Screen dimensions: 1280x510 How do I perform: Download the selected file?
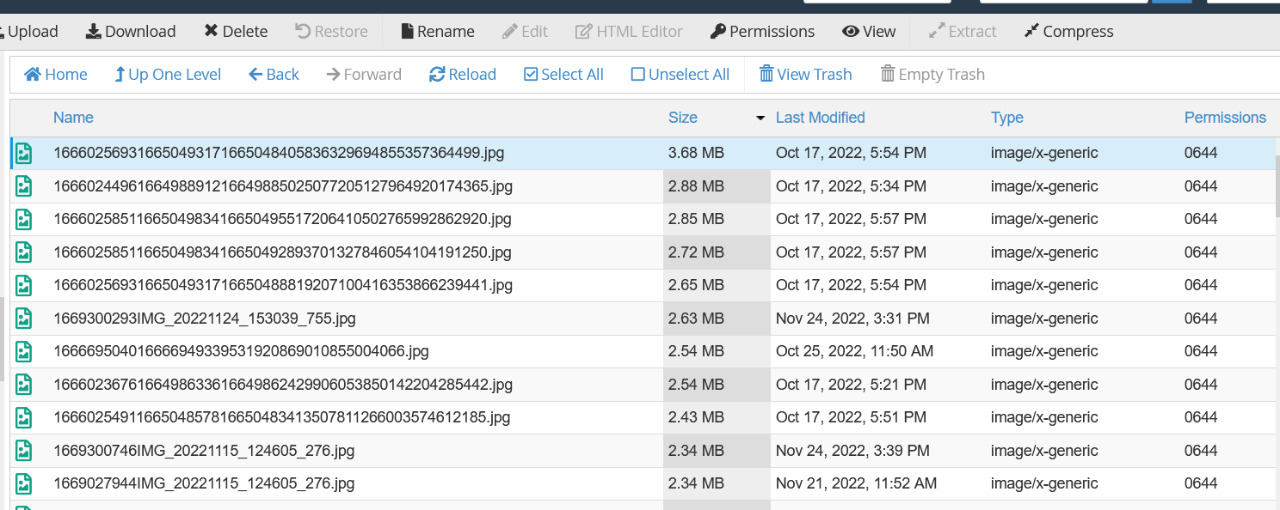pos(130,31)
